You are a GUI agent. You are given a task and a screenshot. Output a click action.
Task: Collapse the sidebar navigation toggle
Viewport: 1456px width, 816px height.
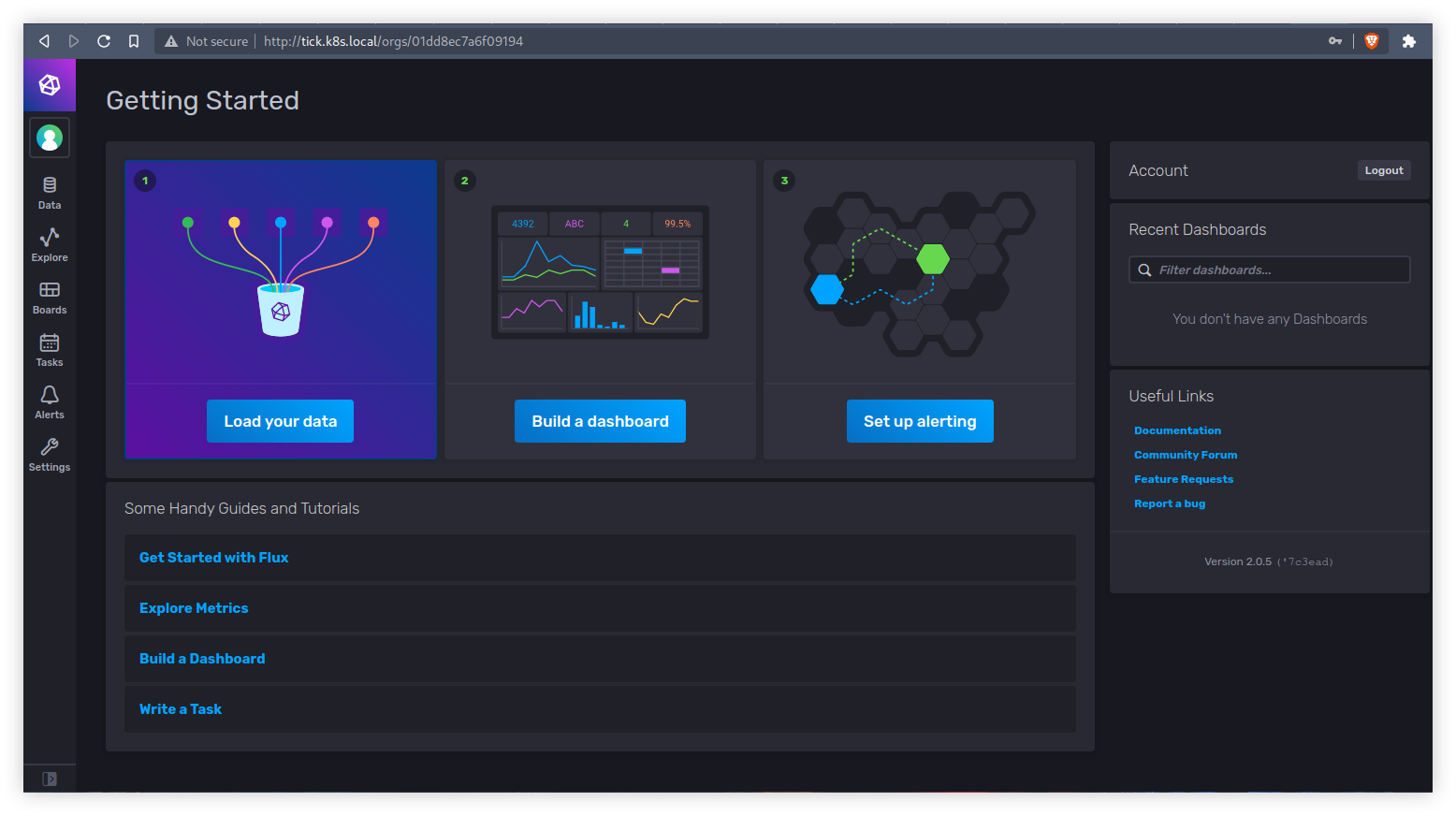(50, 779)
